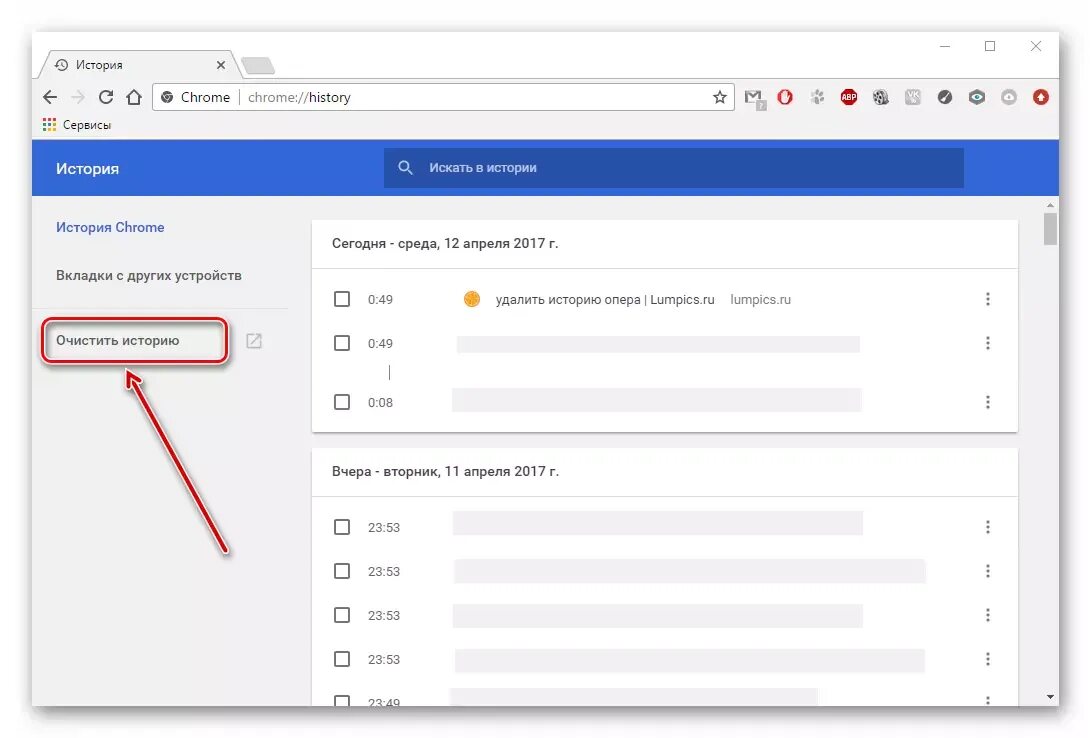Image resolution: width=1091 pixels, height=738 pixels.
Task: Open Вкладки с других устройств
Action: 149,275
